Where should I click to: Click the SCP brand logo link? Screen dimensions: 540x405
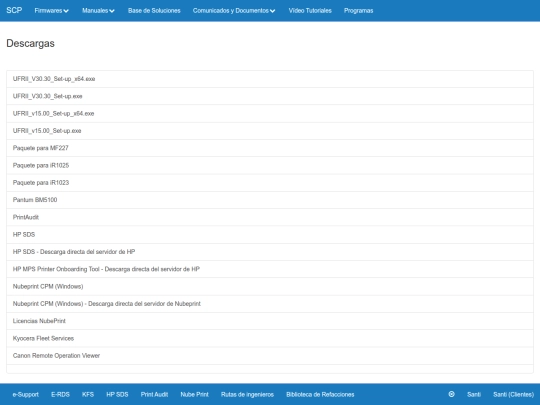14,10
